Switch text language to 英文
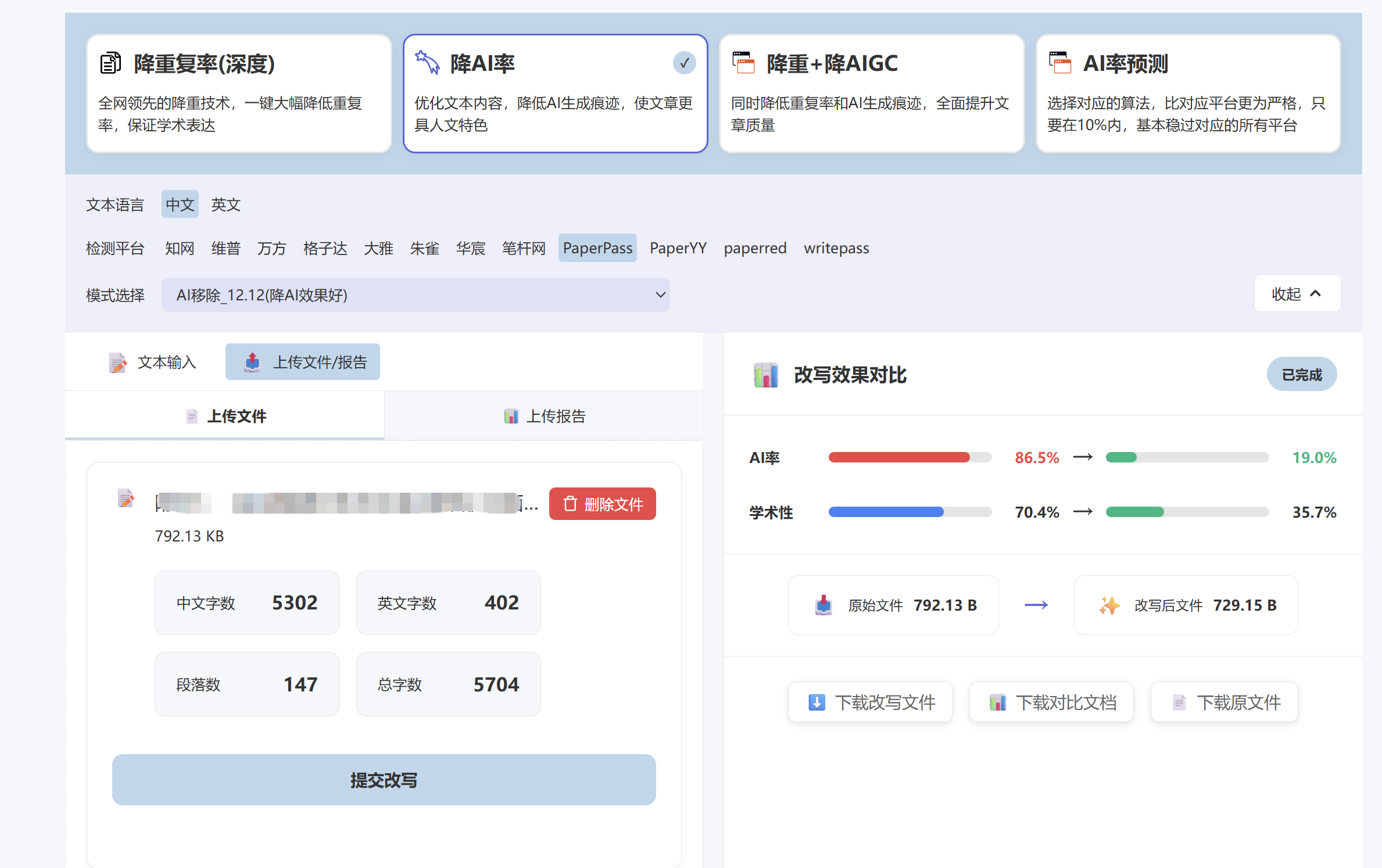 [x=225, y=204]
